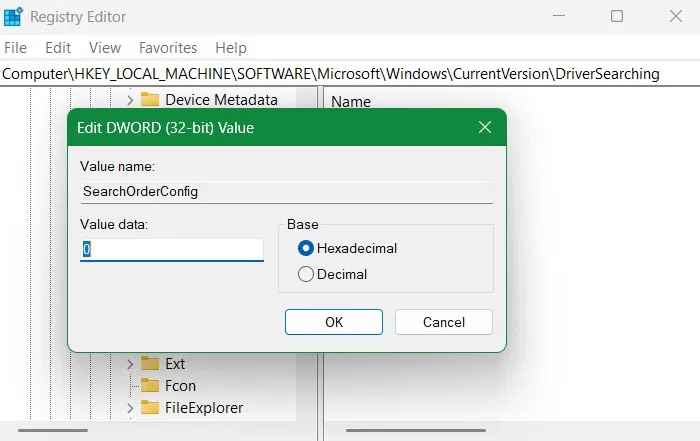The height and width of the screenshot is (441, 700).
Task: Open the Favorites menu
Action: pos(168,48)
